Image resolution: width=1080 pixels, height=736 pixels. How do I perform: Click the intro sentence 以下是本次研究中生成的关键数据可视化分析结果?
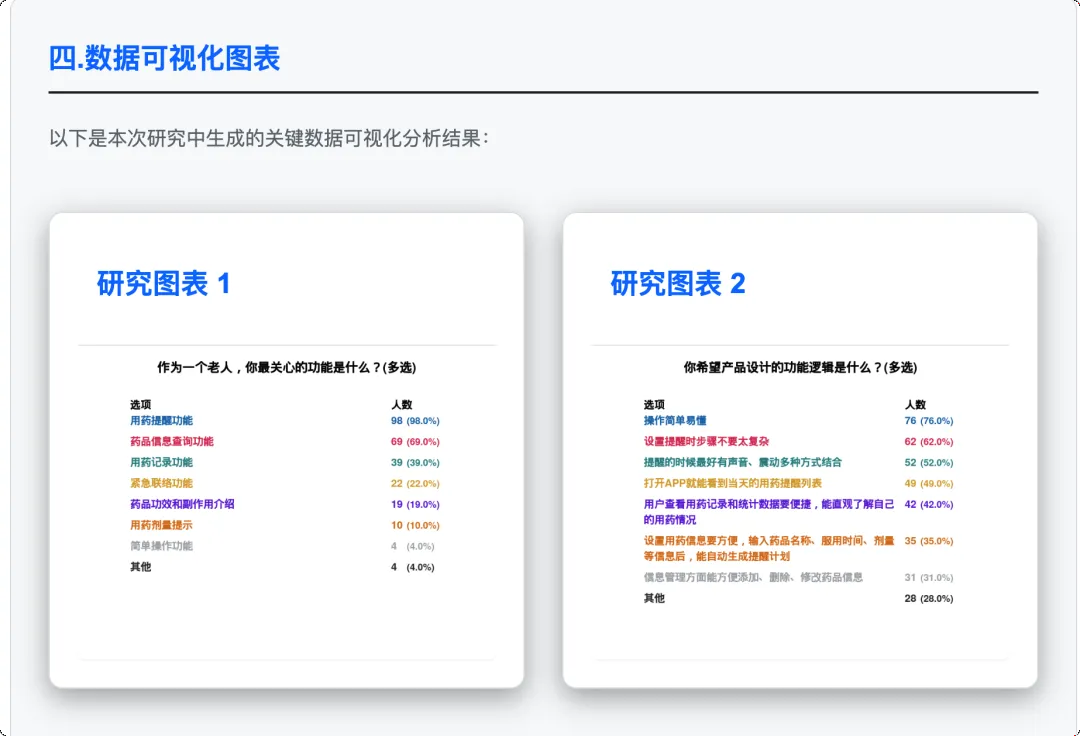[268, 138]
